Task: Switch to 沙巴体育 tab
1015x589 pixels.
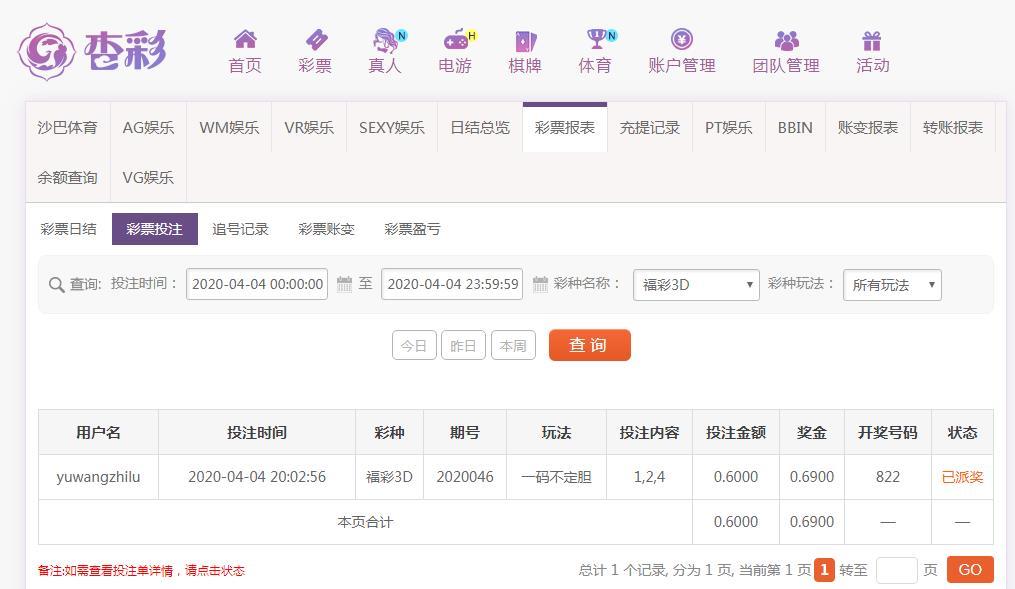Action: tap(67, 128)
